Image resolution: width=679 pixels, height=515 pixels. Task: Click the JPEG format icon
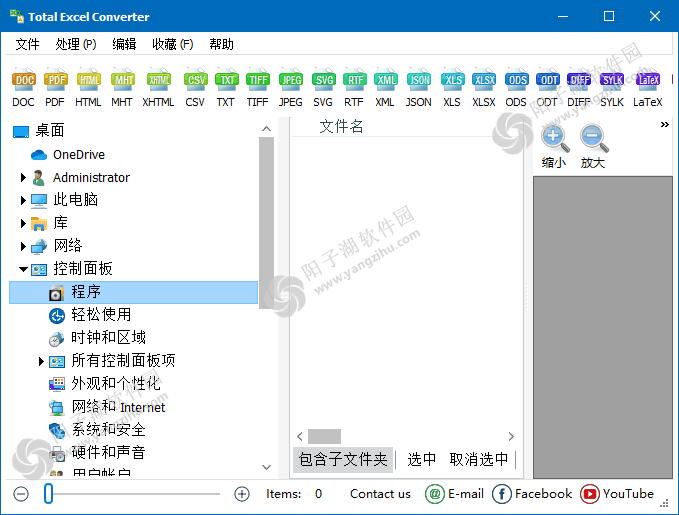pyautogui.click(x=291, y=80)
